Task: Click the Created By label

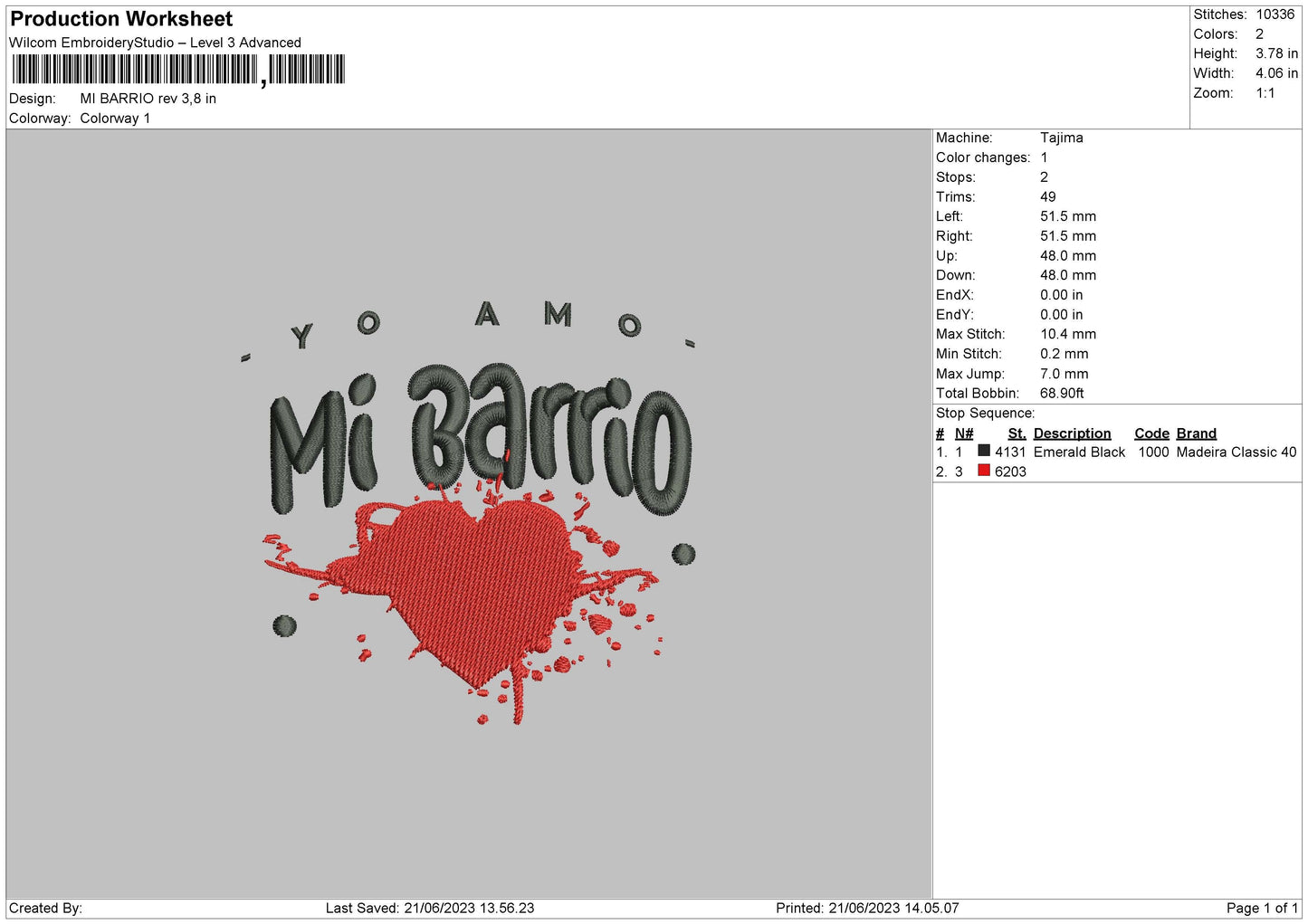Action: click(x=45, y=909)
